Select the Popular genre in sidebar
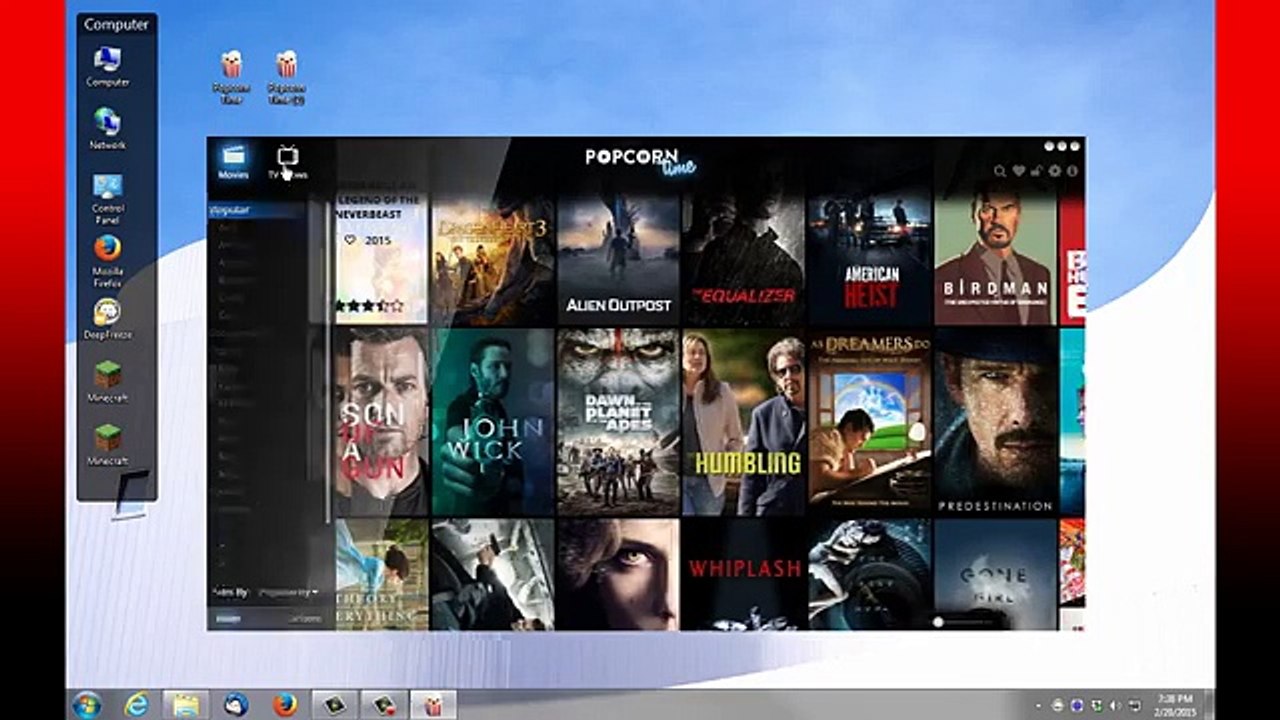1280x720 pixels. 256,211
